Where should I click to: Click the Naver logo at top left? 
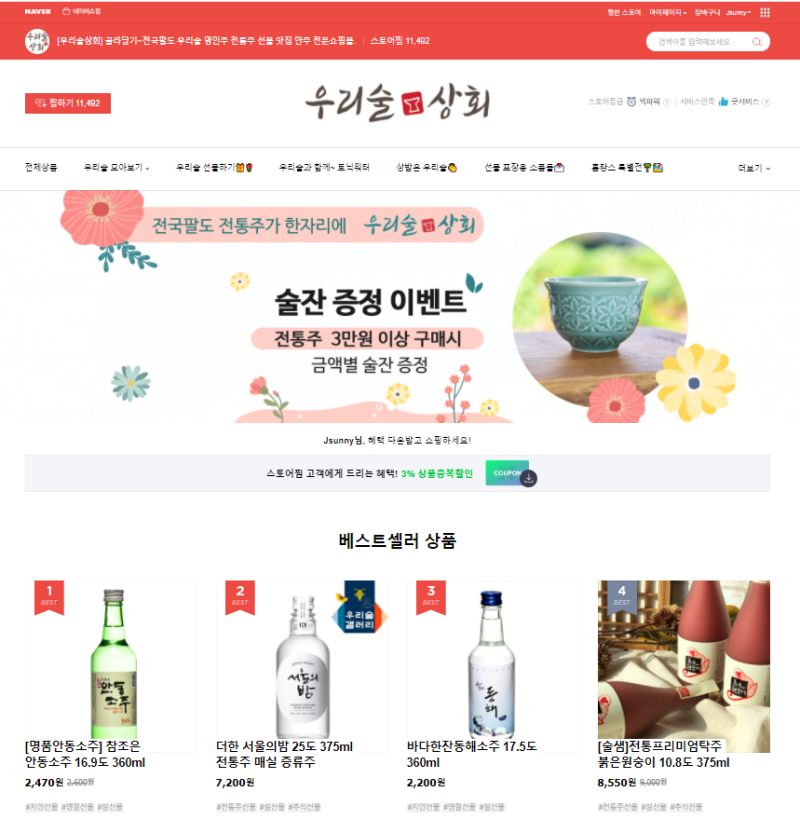tap(38, 11)
